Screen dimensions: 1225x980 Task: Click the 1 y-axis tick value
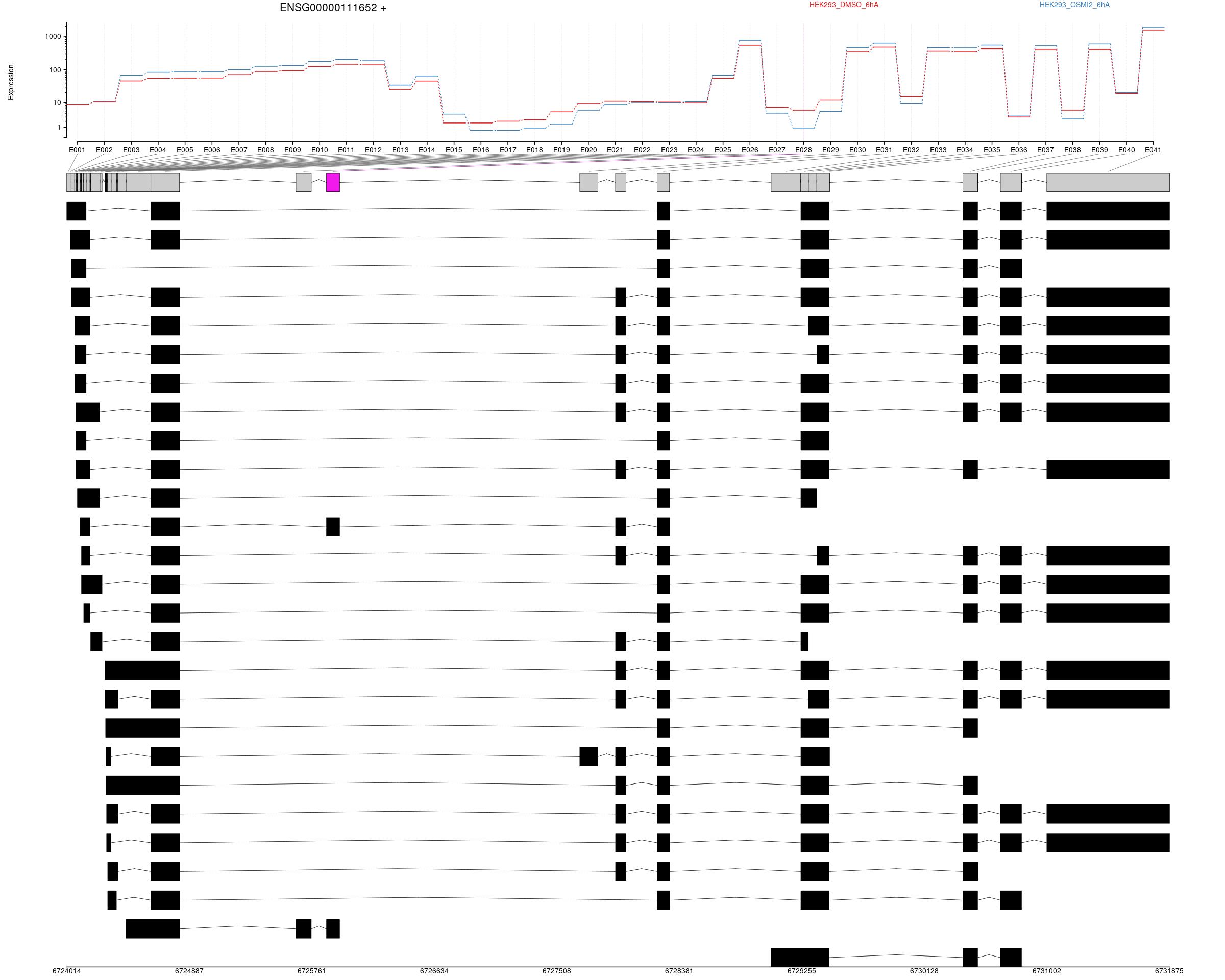pos(59,128)
